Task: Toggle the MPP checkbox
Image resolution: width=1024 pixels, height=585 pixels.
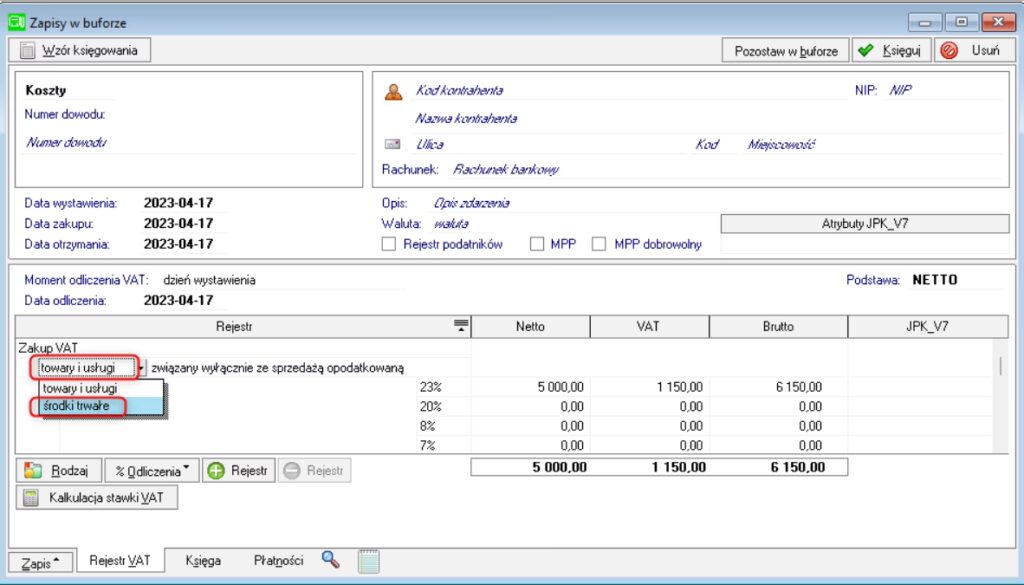Action: (x=537, y=244)
